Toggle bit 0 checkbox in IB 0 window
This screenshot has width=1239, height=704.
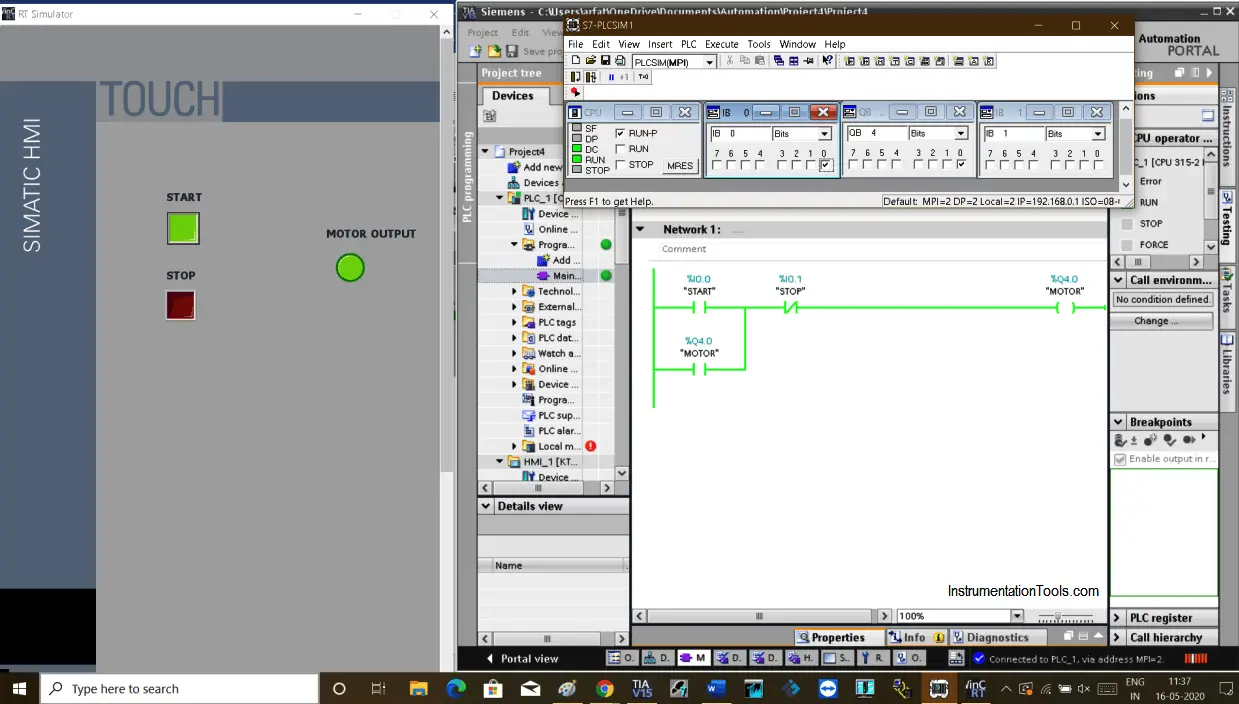tap(825, 165)
